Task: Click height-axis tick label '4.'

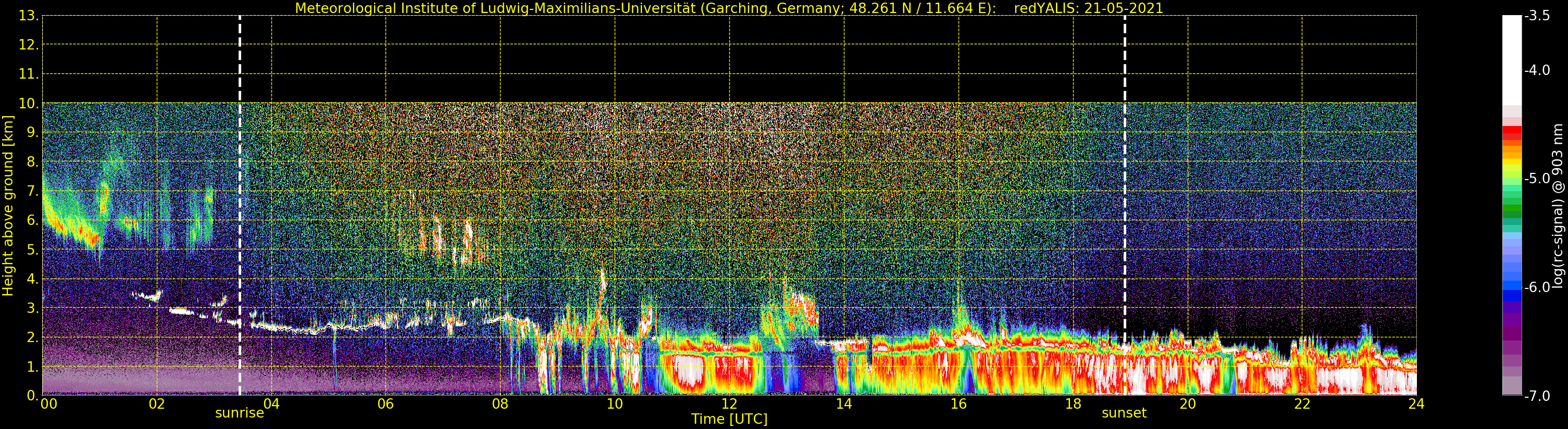Action: pyautogui.click(x=33, y=279)
